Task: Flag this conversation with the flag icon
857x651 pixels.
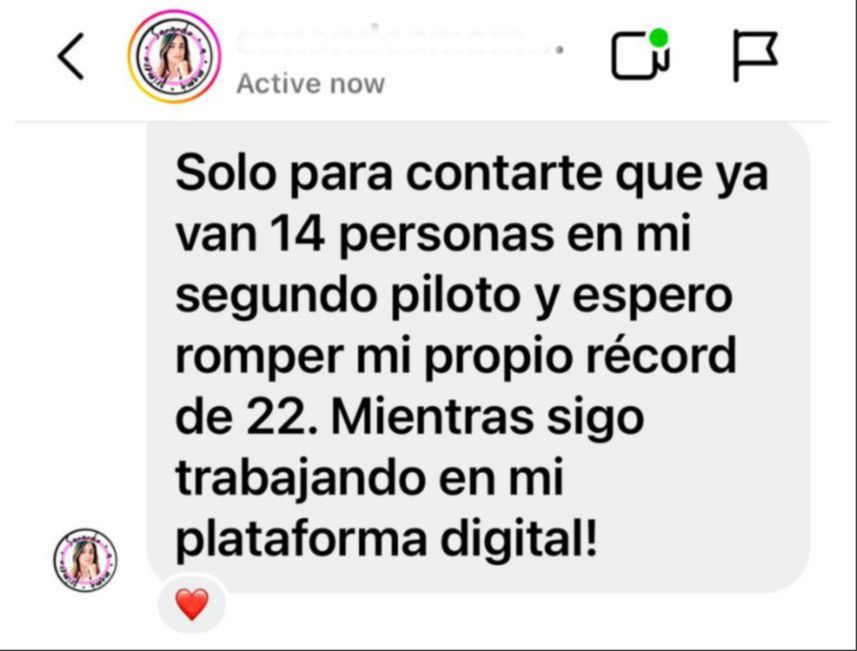Action: [x=755, y=55]
